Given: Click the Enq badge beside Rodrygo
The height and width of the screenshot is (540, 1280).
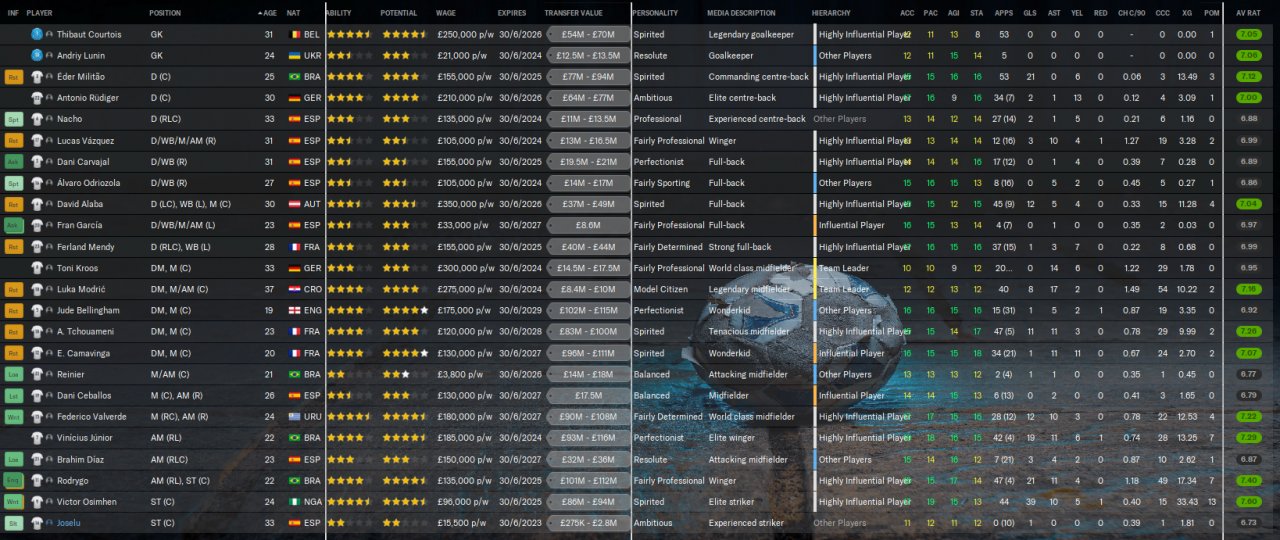Looking at the screenshot, I should (x=14, y=480).
